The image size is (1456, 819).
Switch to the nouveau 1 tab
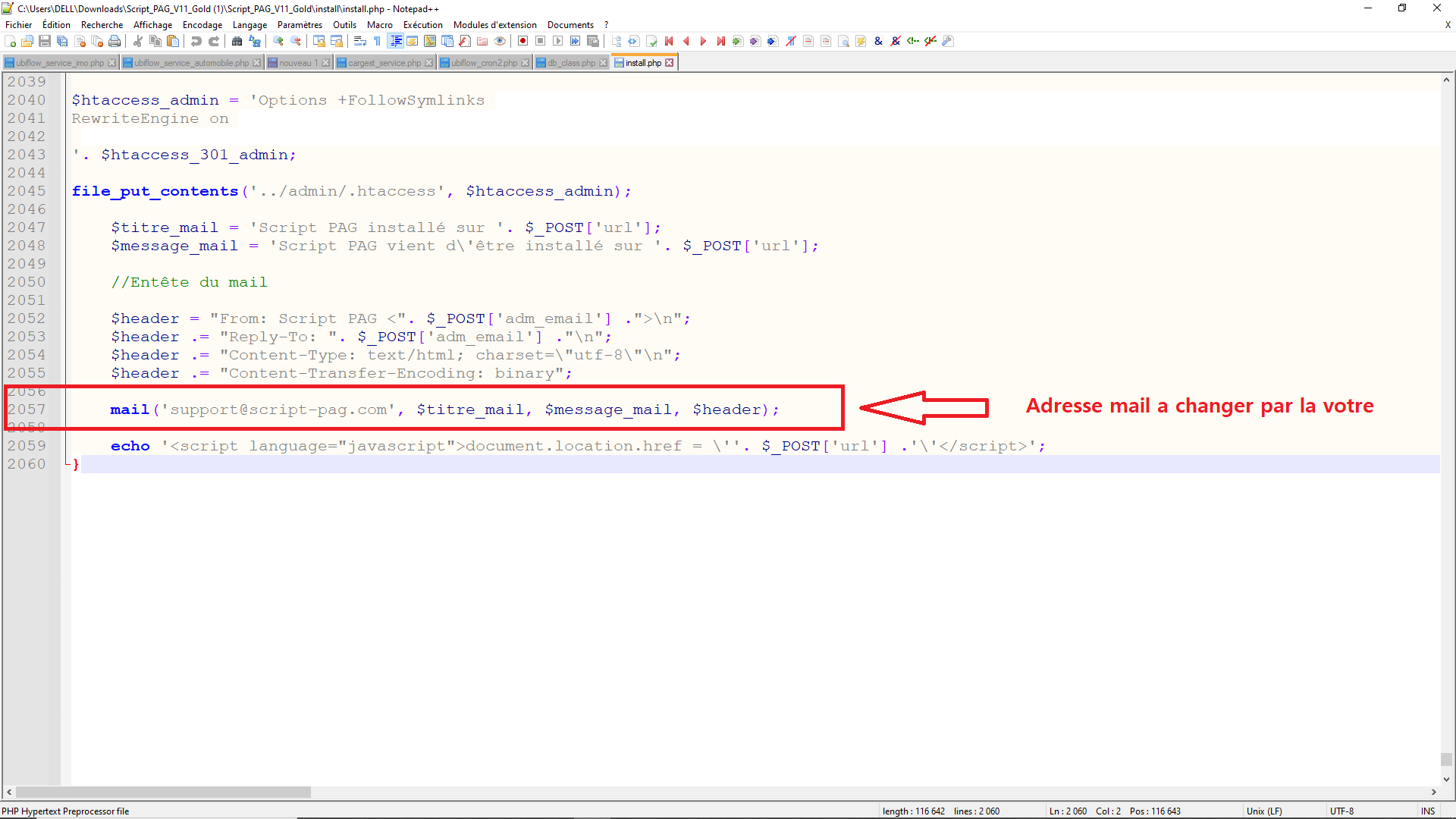click(298, 63)
